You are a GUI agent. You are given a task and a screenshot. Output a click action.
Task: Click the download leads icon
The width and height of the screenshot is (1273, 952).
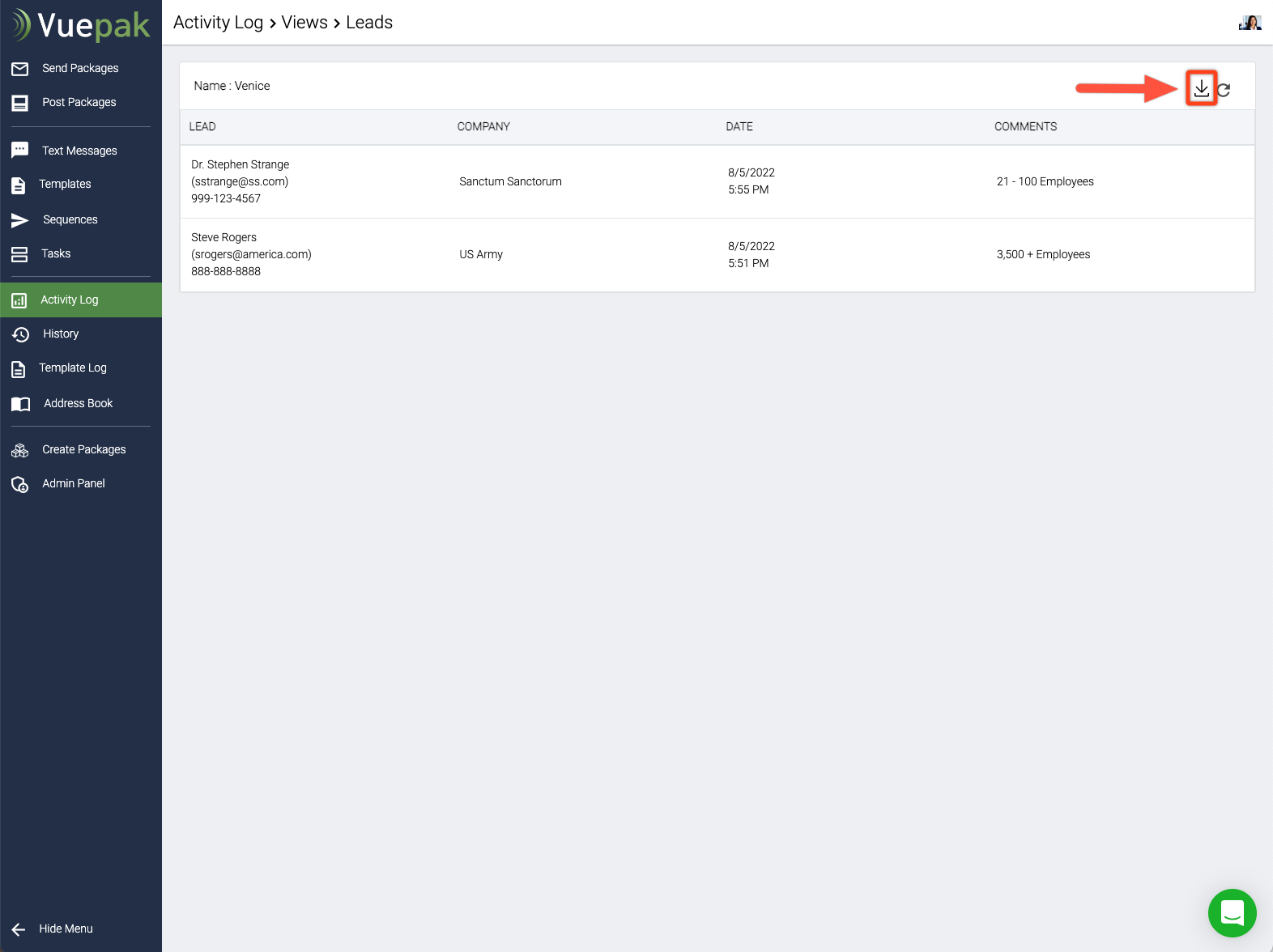coord(1201,88)
